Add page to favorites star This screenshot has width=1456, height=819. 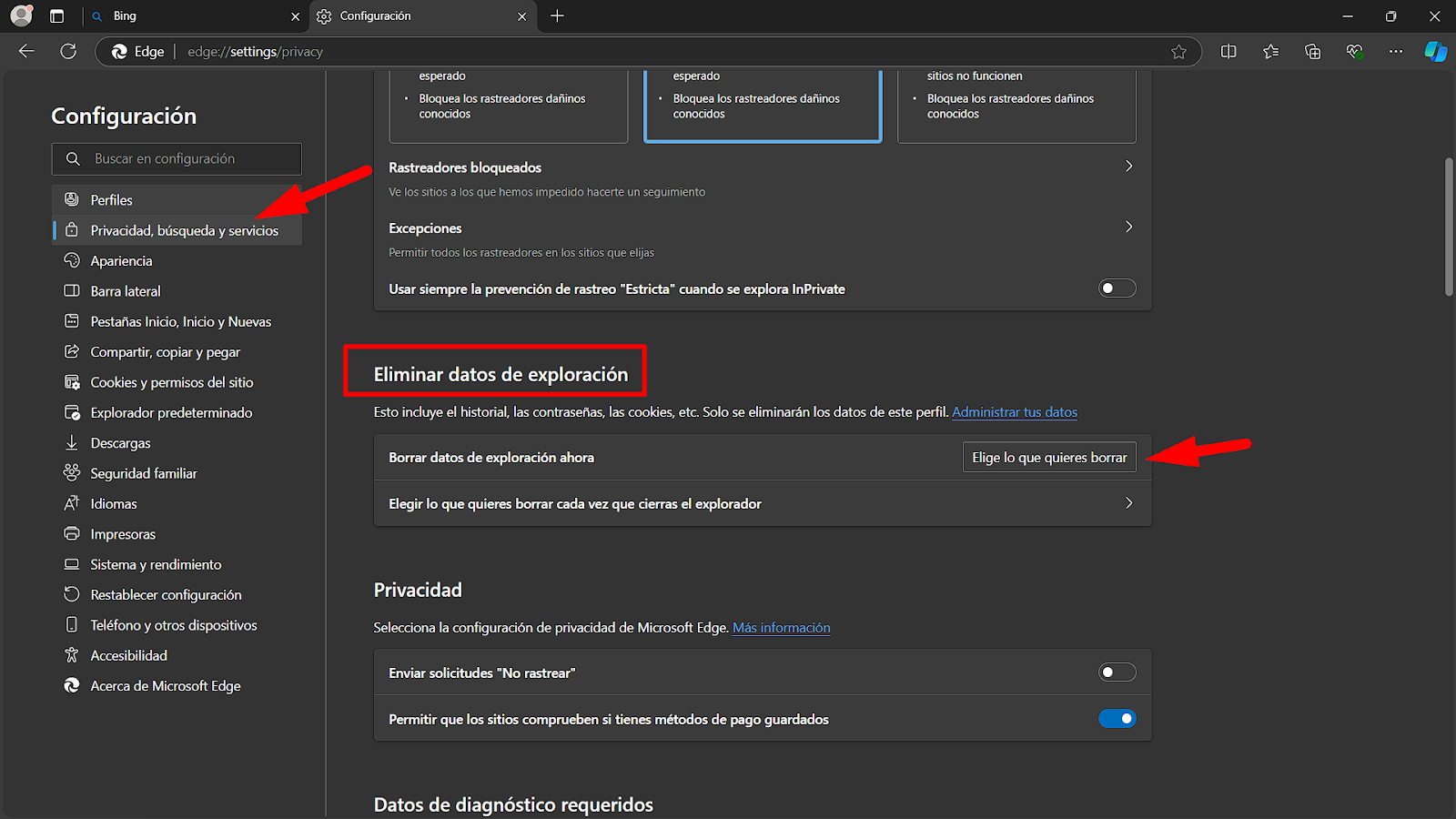pos(1178,52)
